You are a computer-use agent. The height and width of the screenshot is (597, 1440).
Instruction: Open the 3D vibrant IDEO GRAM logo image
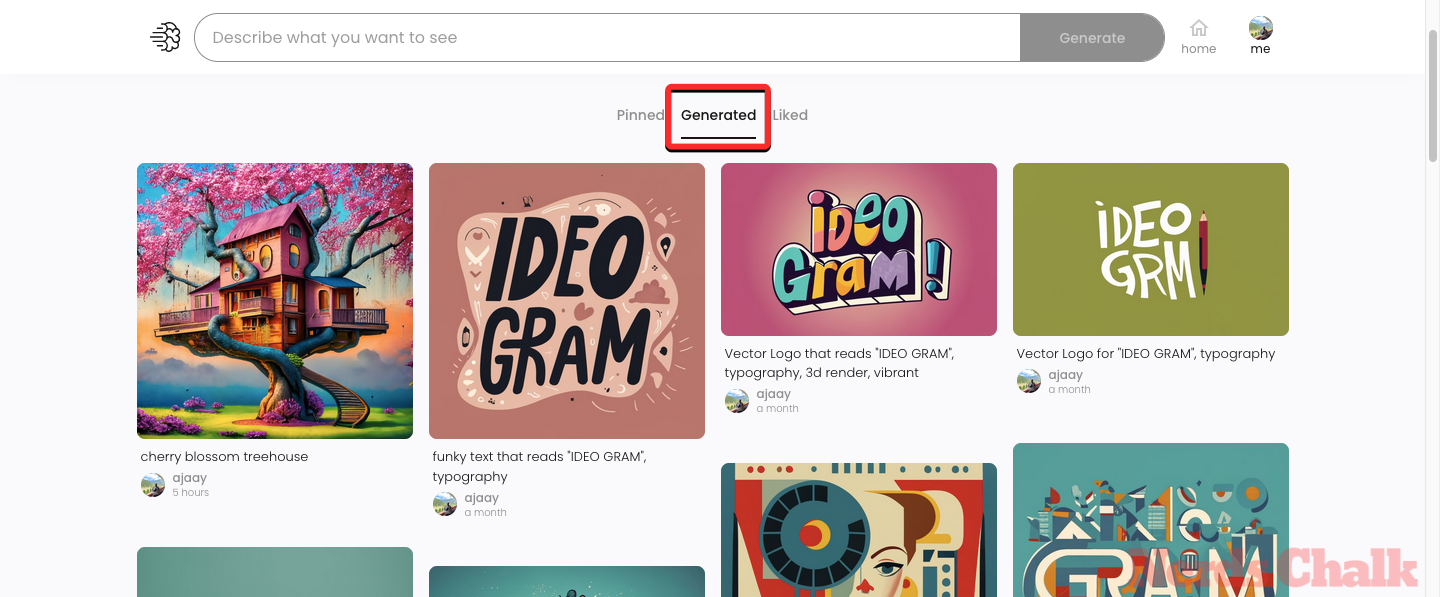click(x=859, y=249)
